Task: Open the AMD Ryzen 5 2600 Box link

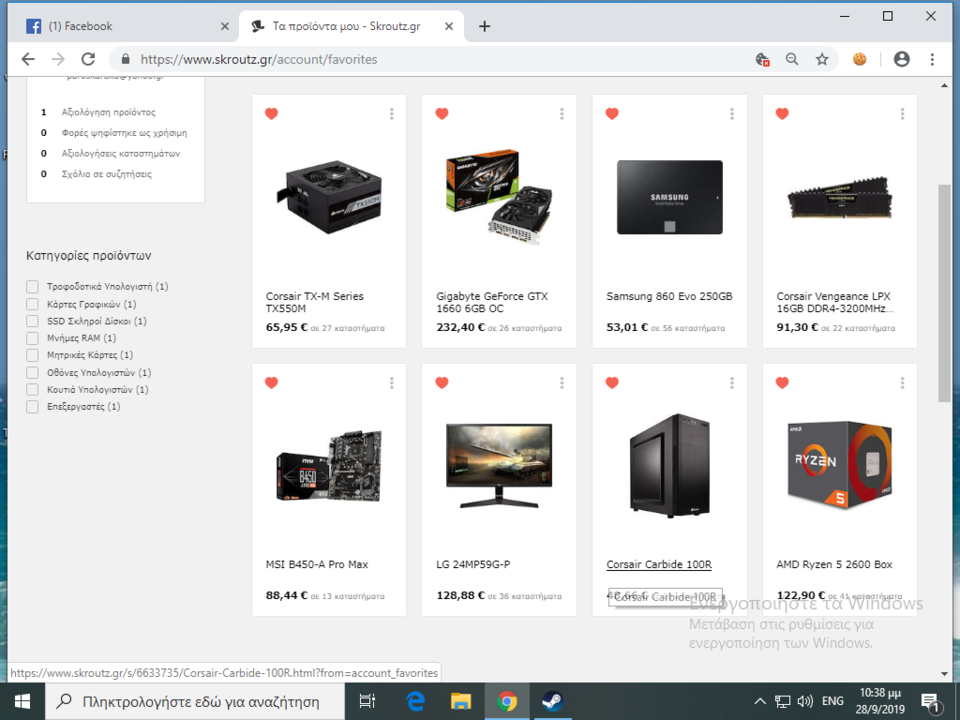Action: point(834,564)
